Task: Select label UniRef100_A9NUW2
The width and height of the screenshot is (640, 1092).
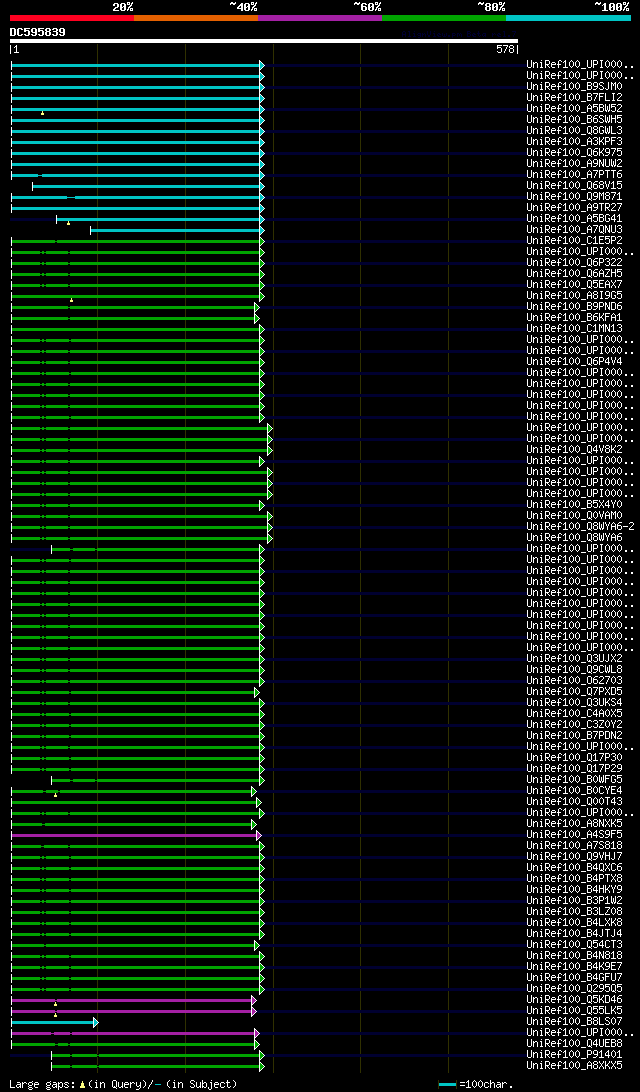Action: tap(575, 164)
